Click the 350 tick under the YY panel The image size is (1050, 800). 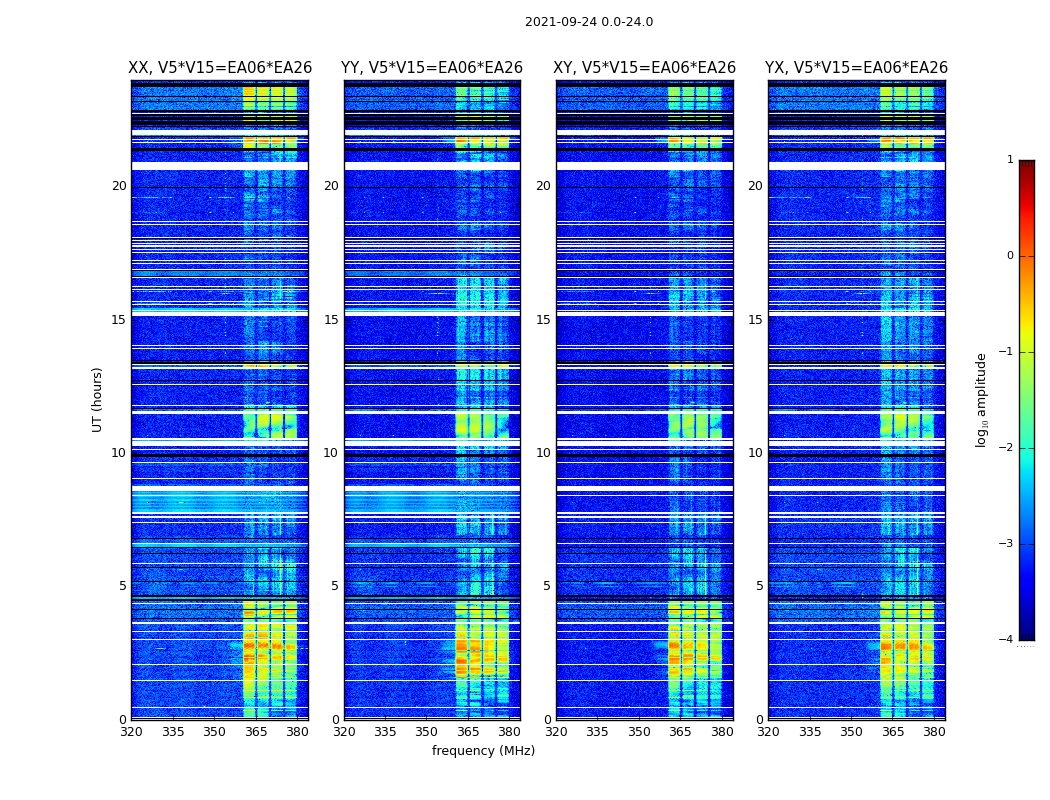pos(426,732)
